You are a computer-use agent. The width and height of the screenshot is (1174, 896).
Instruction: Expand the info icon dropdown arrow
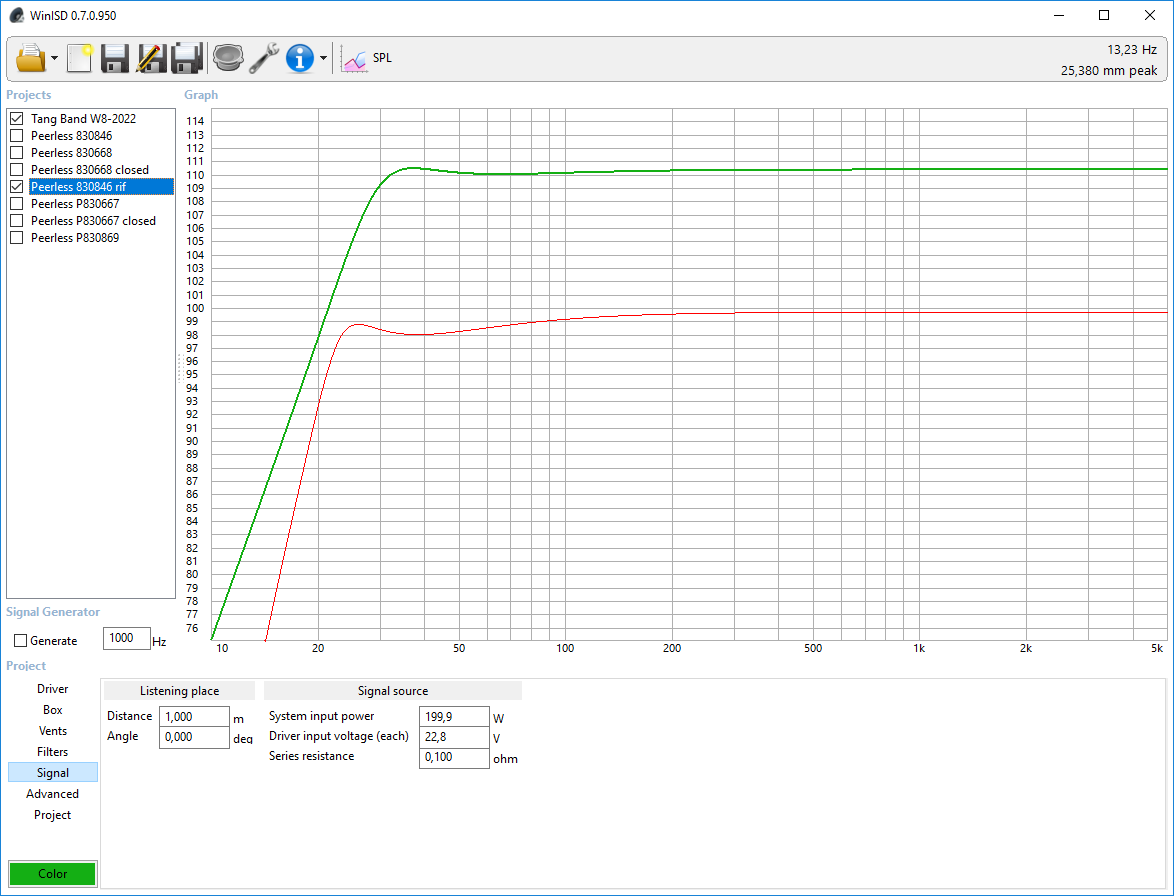pos(323,58)
